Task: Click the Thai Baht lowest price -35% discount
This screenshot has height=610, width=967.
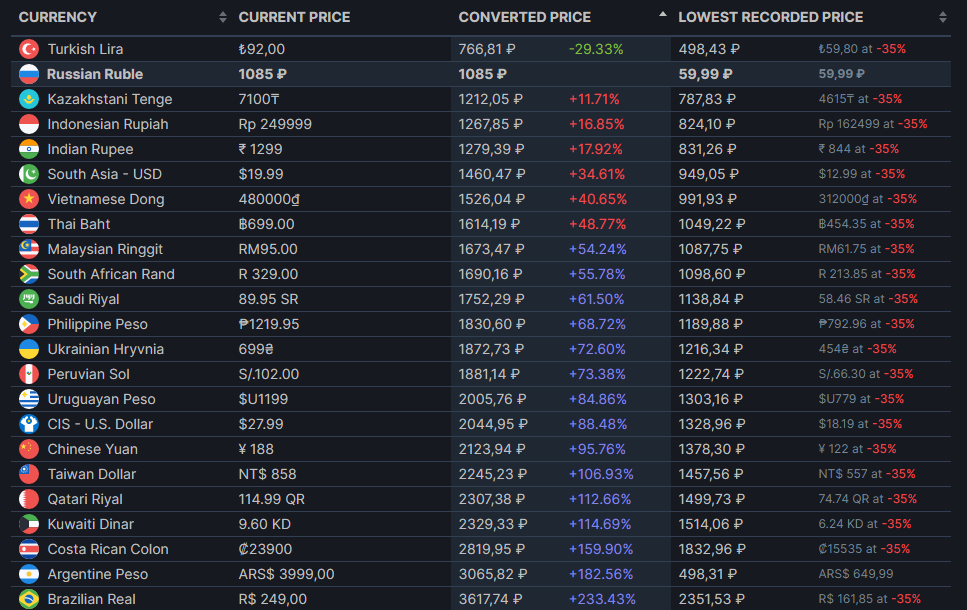Action: point(899,224)
